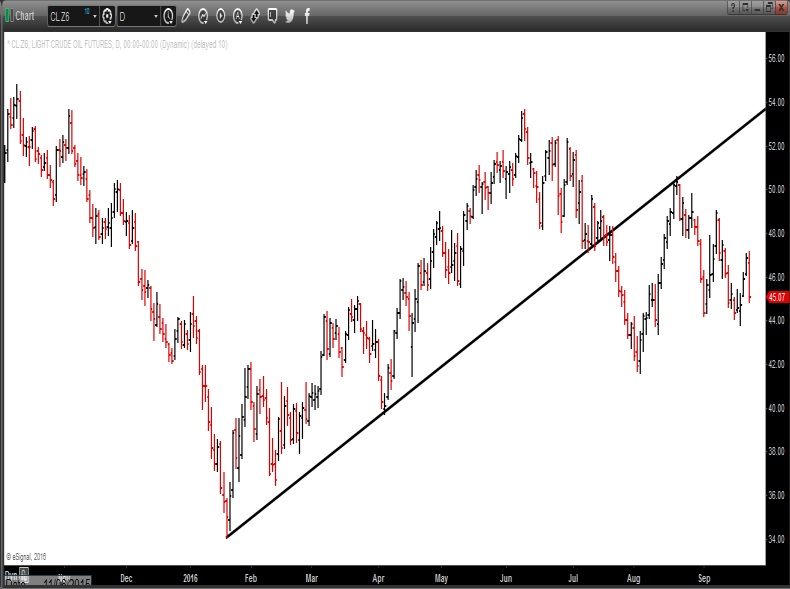Screen dimensions: 790x589
Task: Select the pencil drawing tool
Action: [186, 16]
